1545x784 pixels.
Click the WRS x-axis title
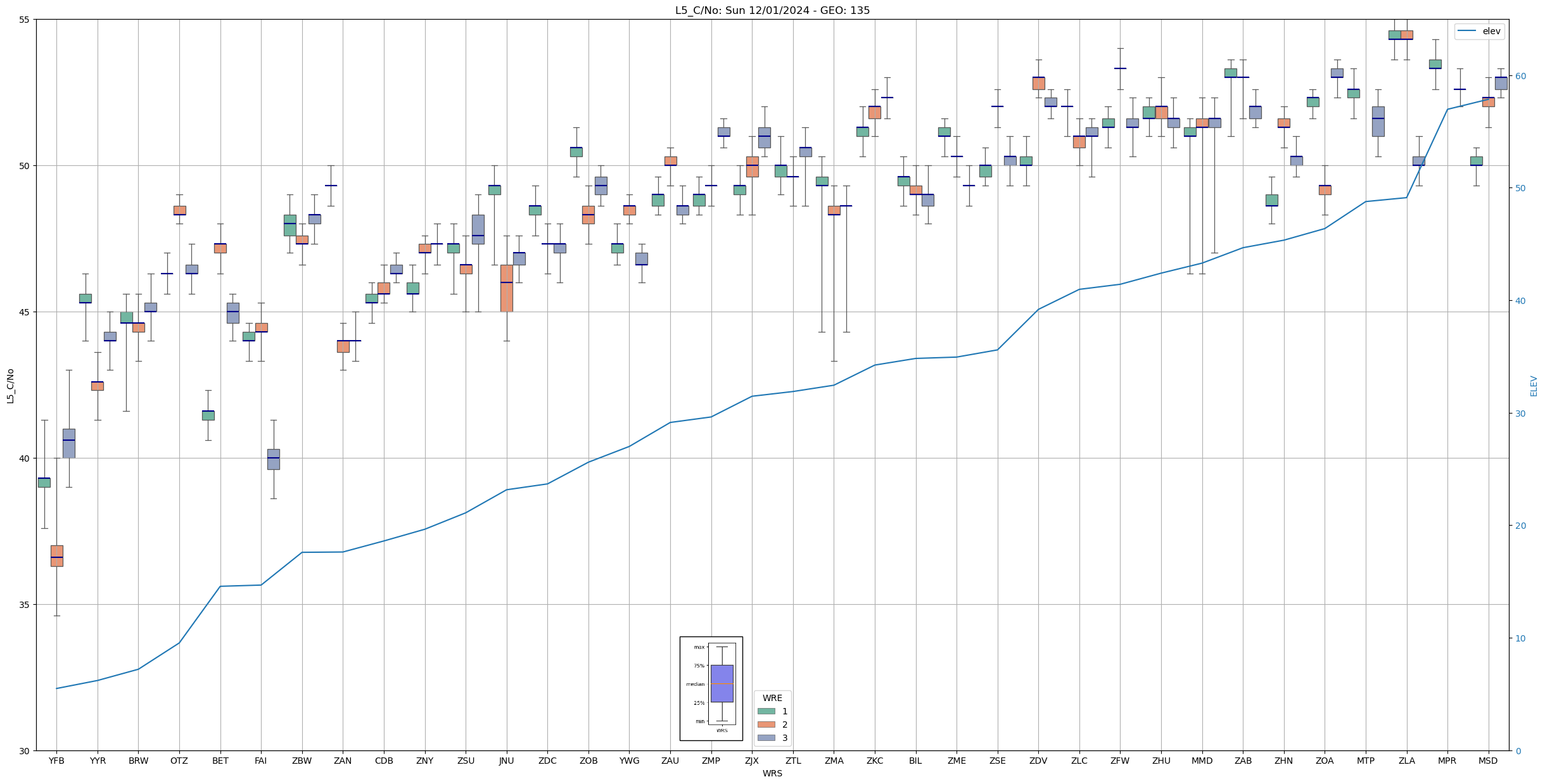(x=772, y=773)
